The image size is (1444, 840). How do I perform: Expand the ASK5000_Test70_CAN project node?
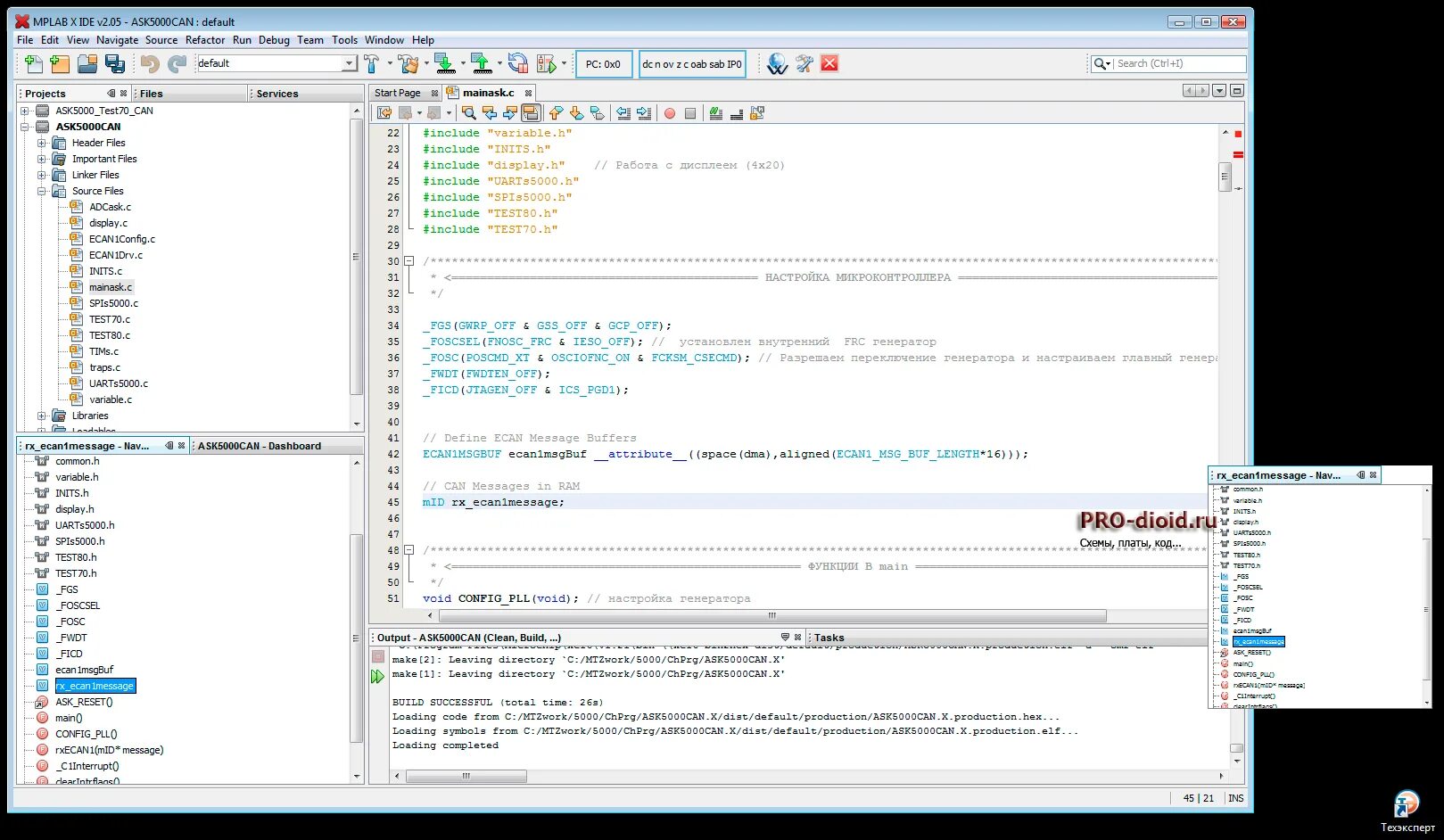pyautogui.click(x=25, y=111)
